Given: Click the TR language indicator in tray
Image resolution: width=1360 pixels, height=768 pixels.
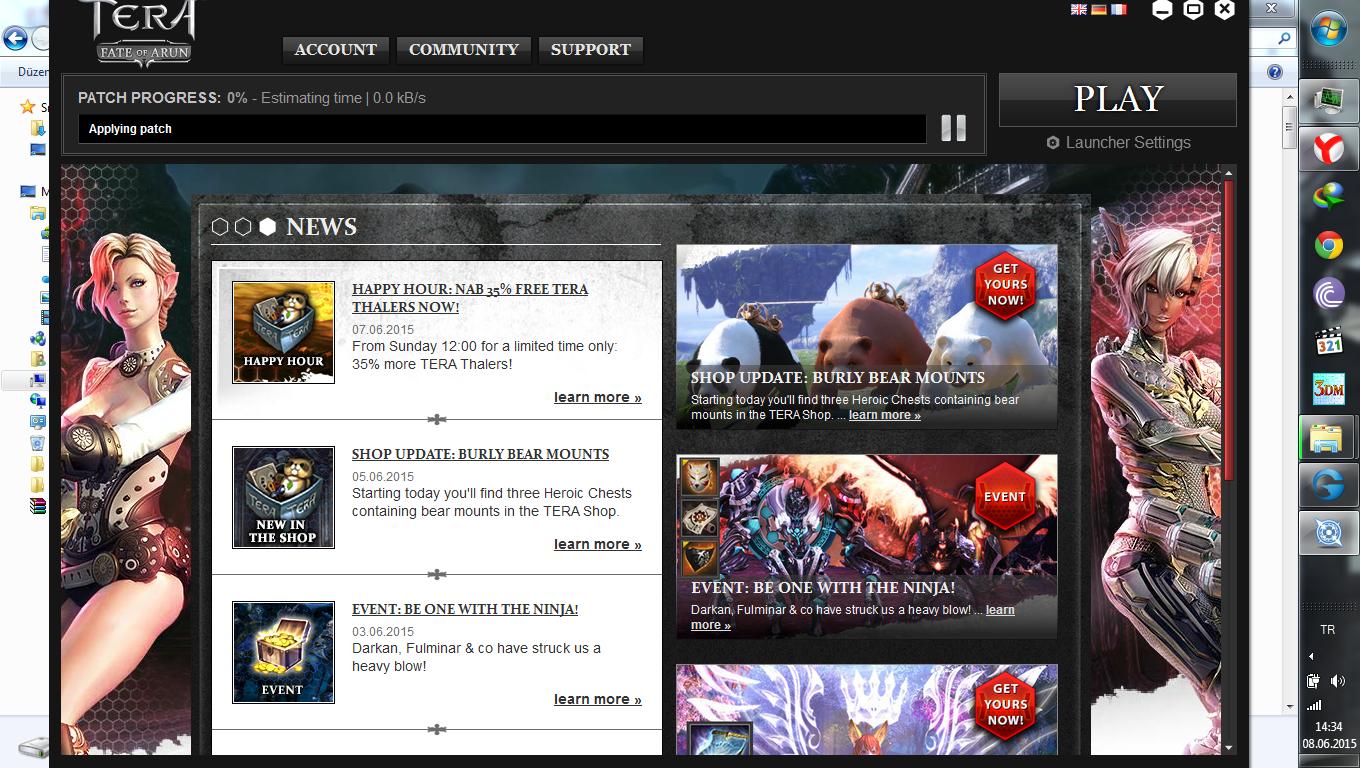Looking at the screenshot, I should (1328, 630).
